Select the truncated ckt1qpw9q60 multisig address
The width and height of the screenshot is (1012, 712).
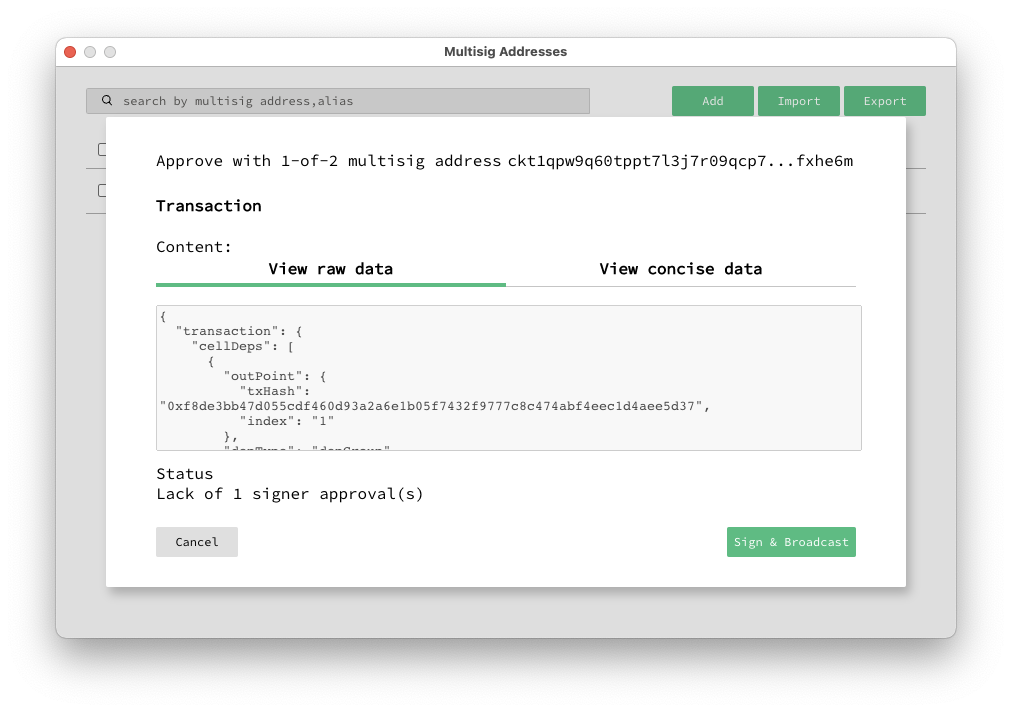tap(677, 160)
